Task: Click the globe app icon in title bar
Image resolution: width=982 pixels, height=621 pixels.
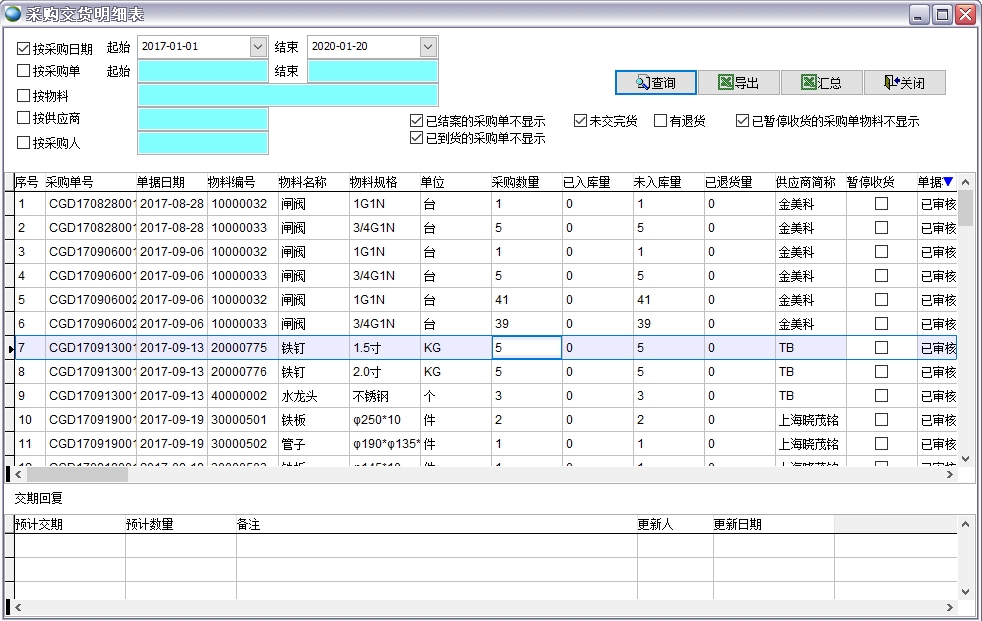Action: 13,14
